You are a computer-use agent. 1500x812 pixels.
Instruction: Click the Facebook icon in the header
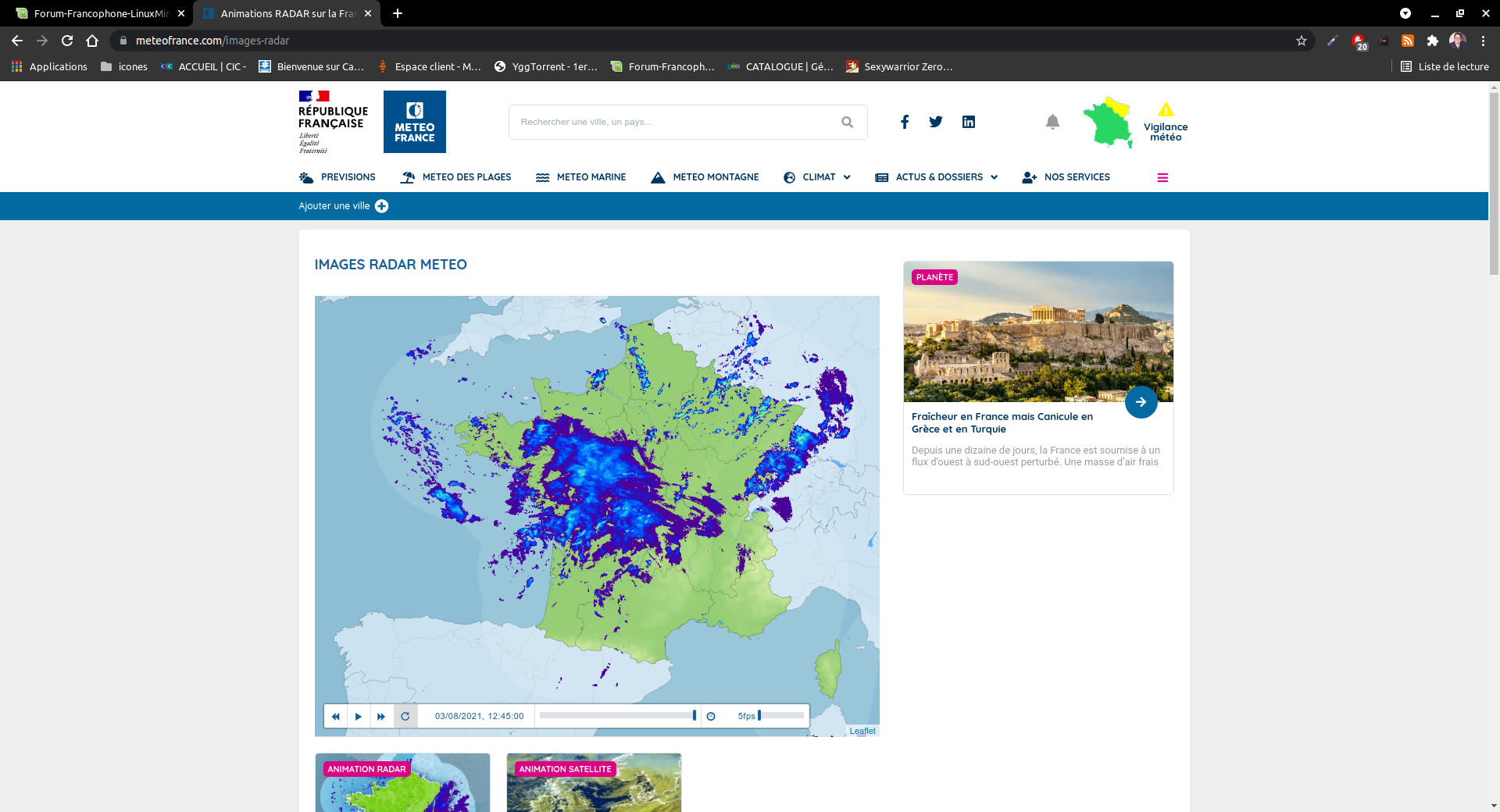(905, 122)
